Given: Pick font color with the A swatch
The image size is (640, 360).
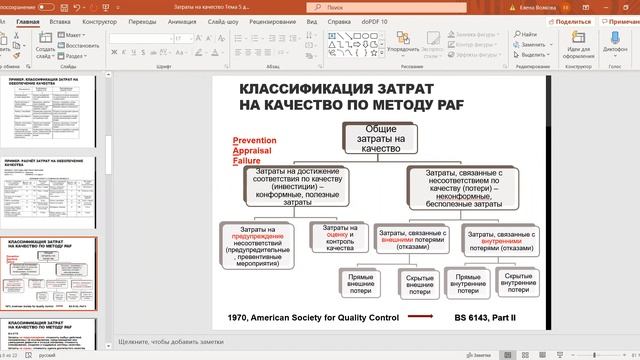Looking at the screenshot, I should 215,52.
